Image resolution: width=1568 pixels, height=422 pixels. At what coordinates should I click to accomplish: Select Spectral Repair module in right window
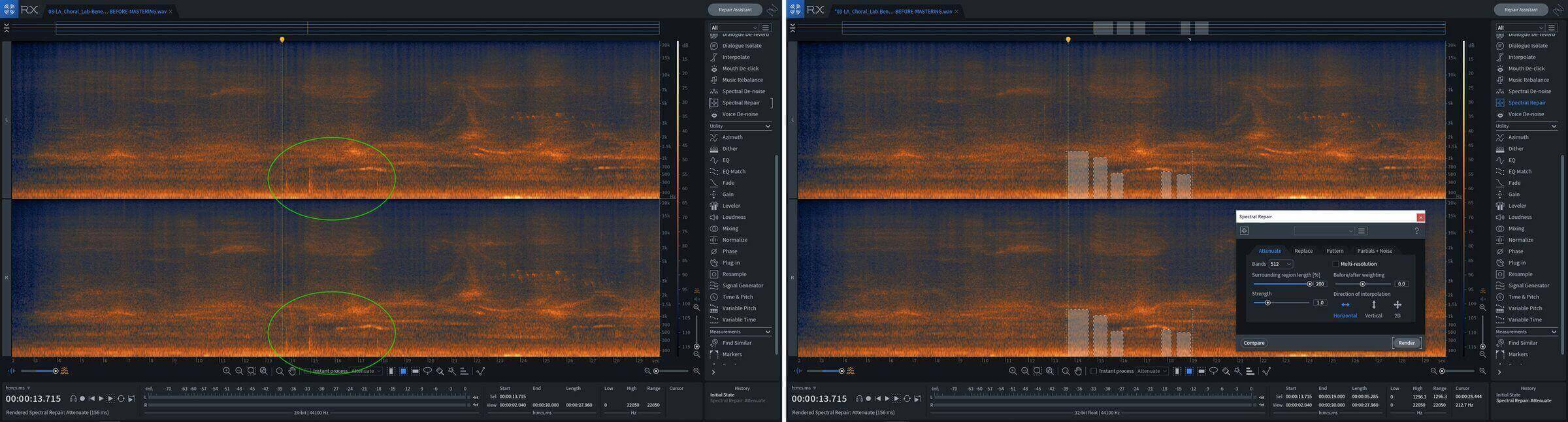tap(1526, 103)
